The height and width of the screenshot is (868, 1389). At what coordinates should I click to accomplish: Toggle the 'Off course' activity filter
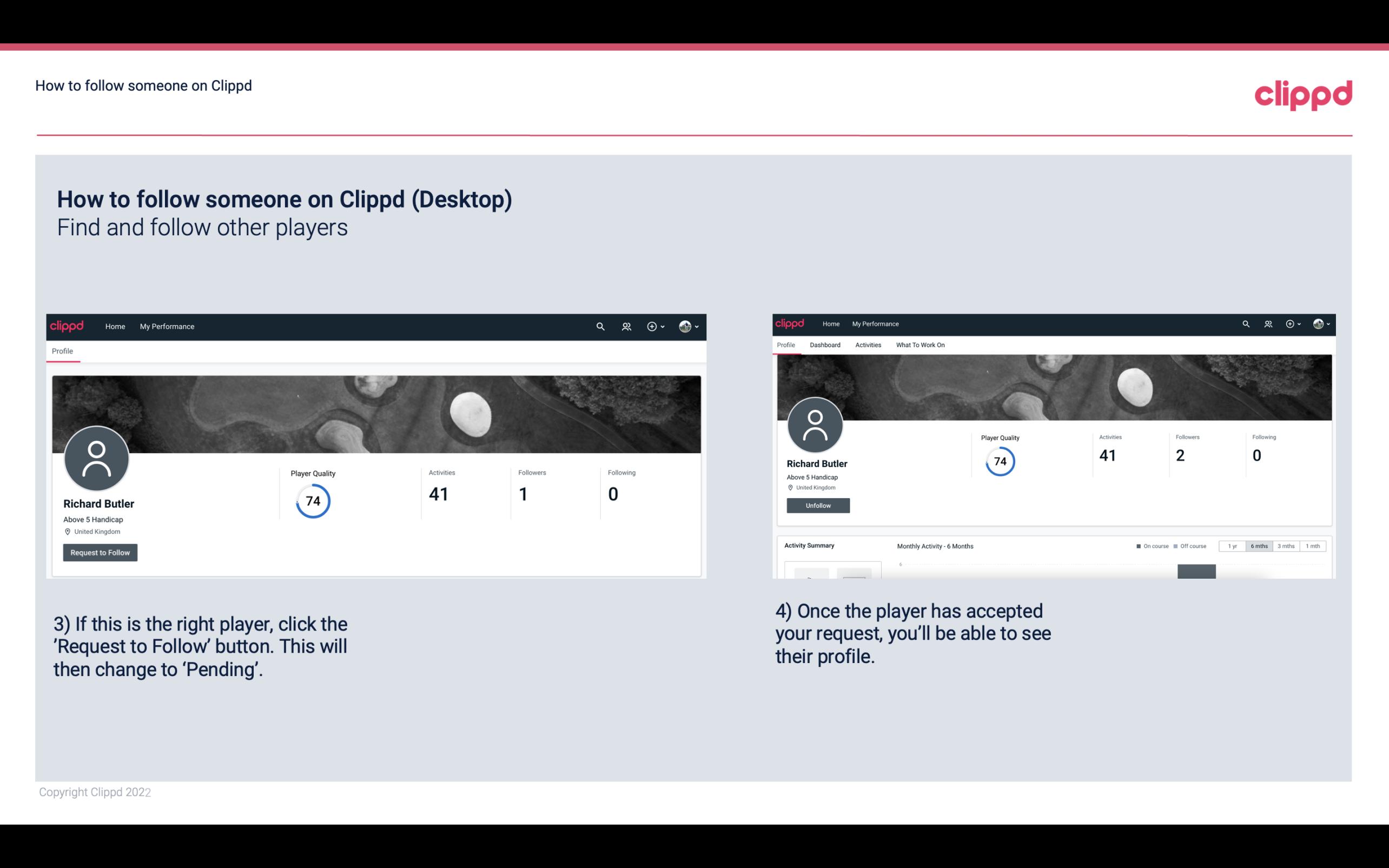tap(1190, 546)
